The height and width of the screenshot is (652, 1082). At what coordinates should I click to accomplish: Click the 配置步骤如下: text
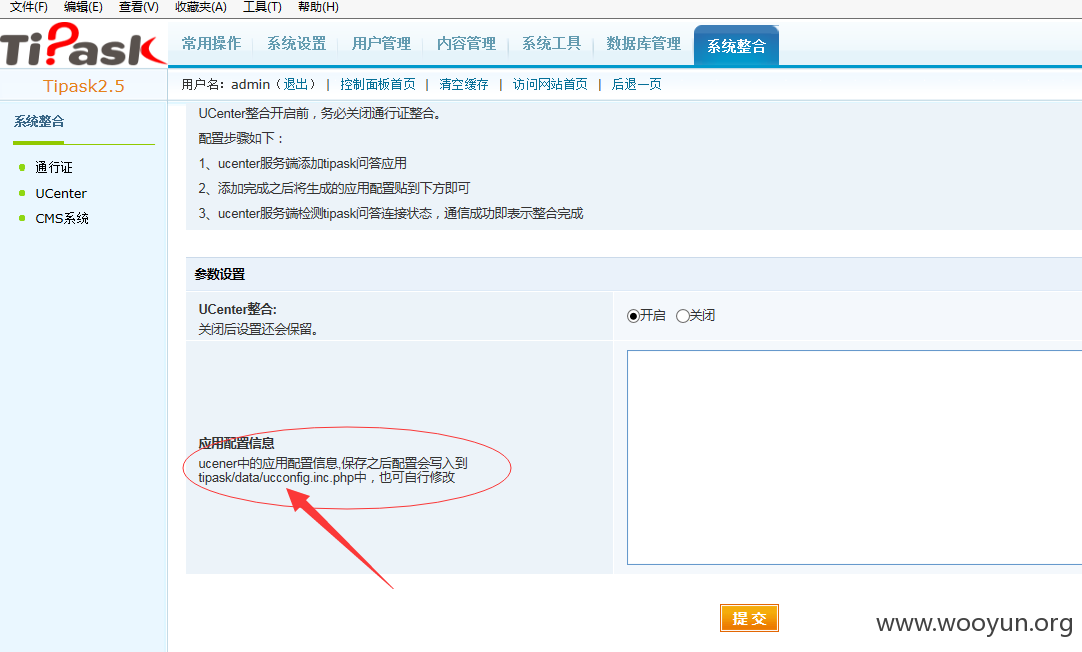(241, 138)
